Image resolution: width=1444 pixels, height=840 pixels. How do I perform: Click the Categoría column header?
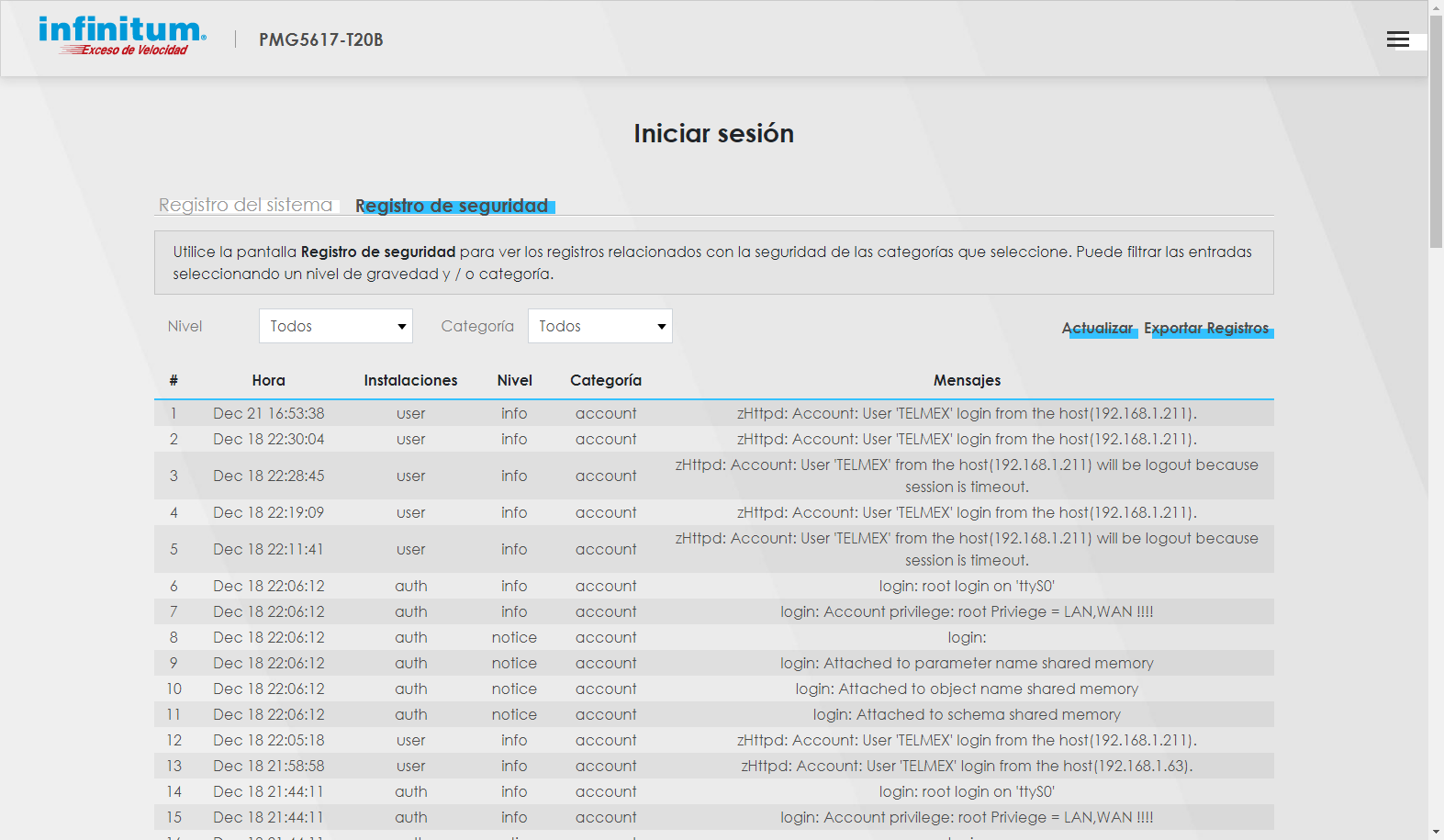click(605, 380)
